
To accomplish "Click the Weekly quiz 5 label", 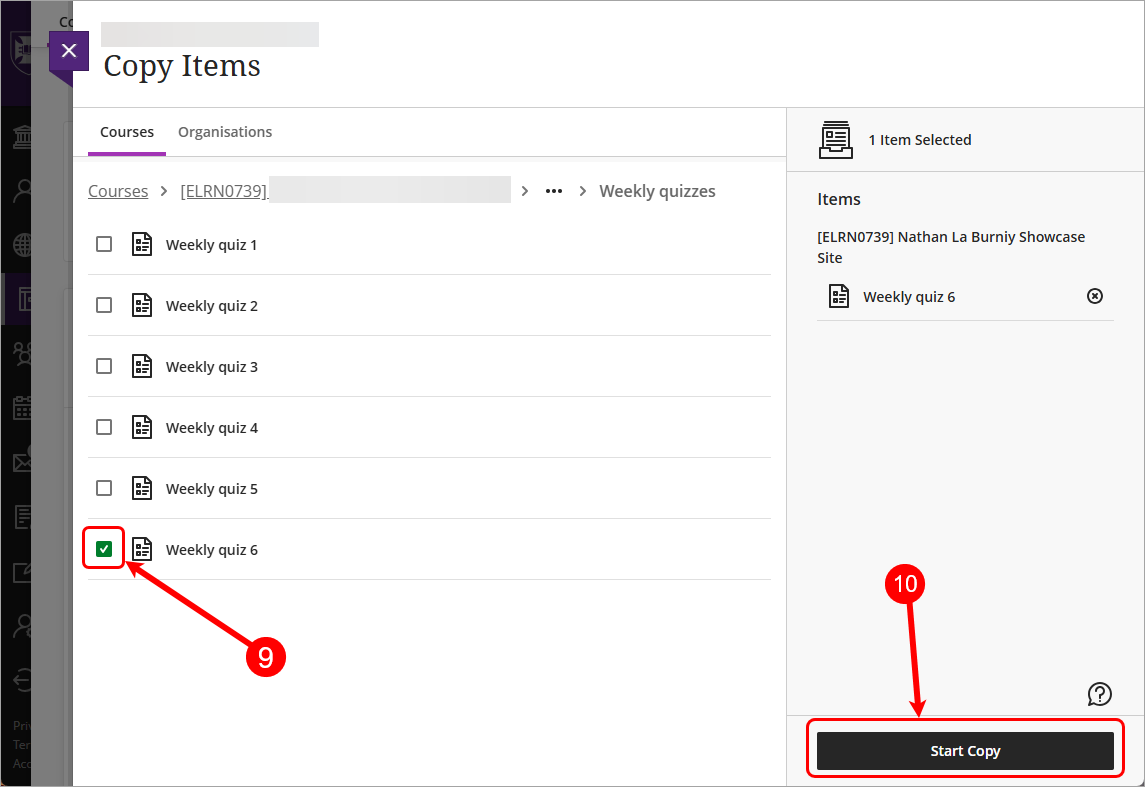I will click(x=211, y=489).
